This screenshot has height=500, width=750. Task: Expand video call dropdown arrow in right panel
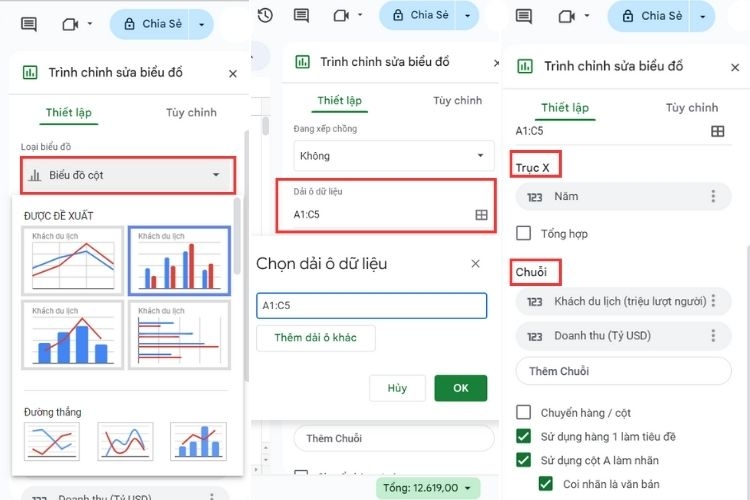(x=586, y=16)
